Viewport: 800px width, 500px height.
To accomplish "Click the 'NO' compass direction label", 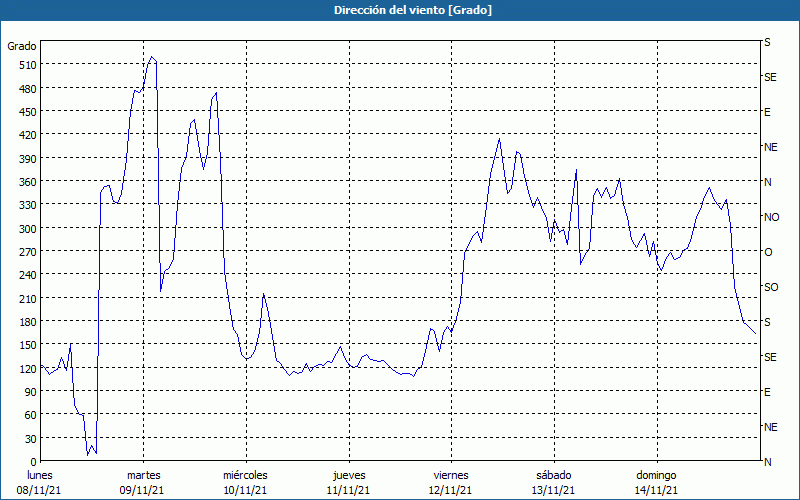I will click(771, 217).
